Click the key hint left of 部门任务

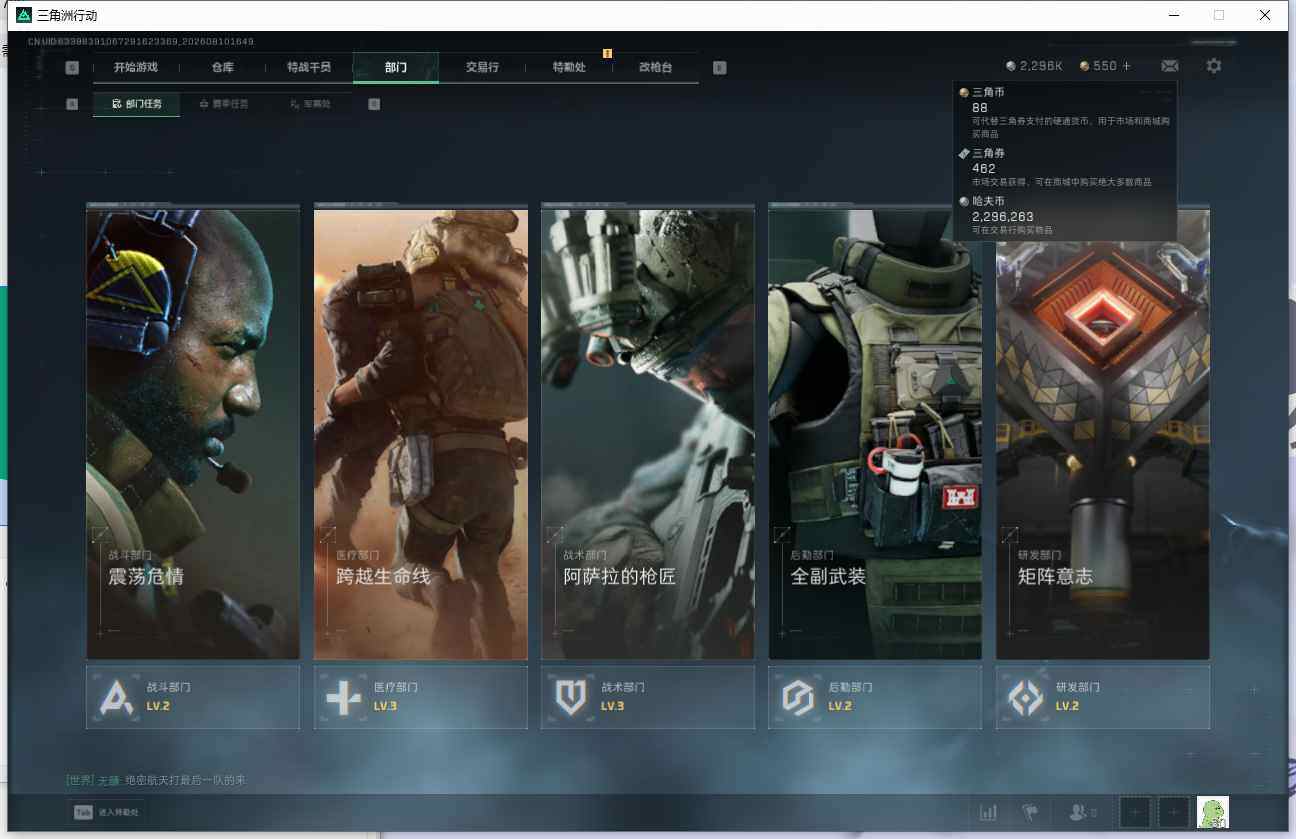(72, 104)
